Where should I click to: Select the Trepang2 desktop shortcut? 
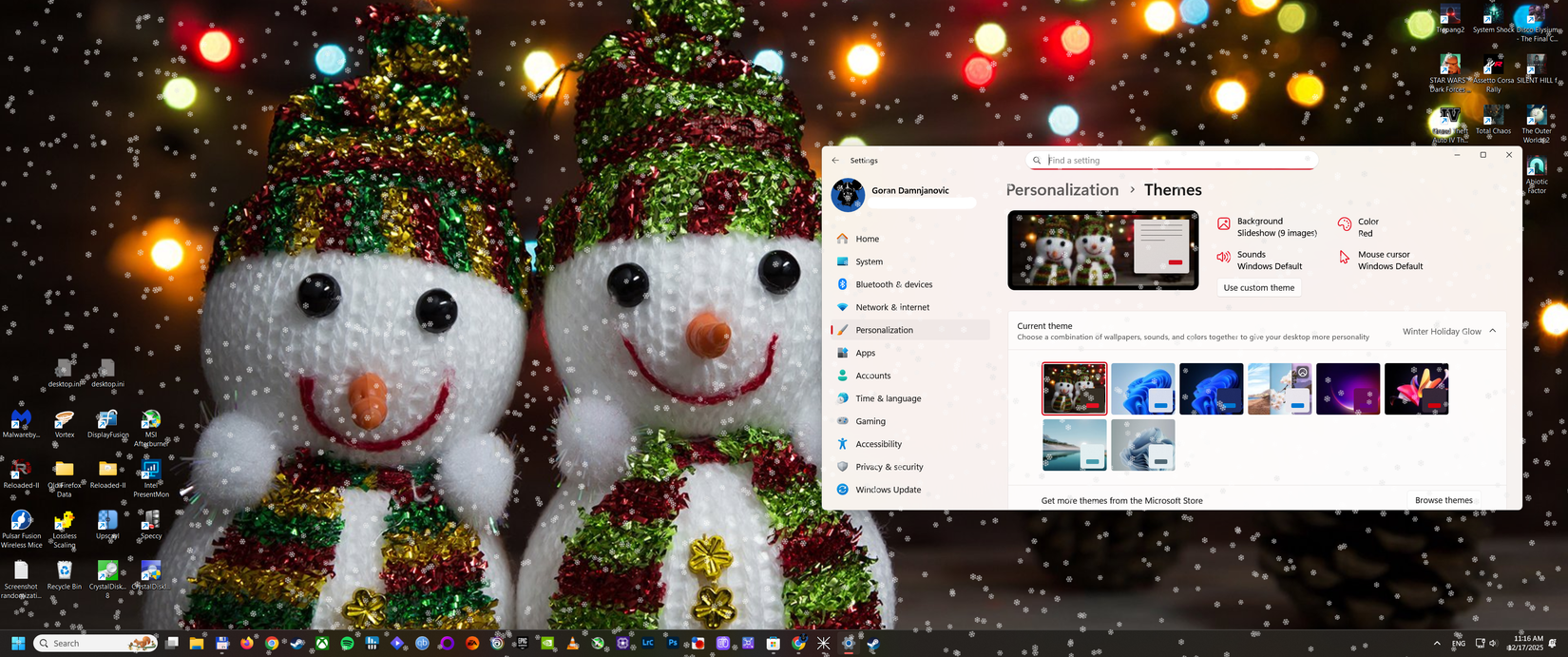1449,20
